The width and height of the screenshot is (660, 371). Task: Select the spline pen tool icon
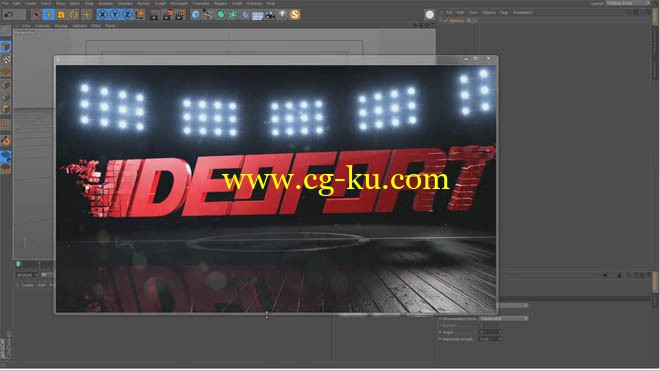point(208,15)
